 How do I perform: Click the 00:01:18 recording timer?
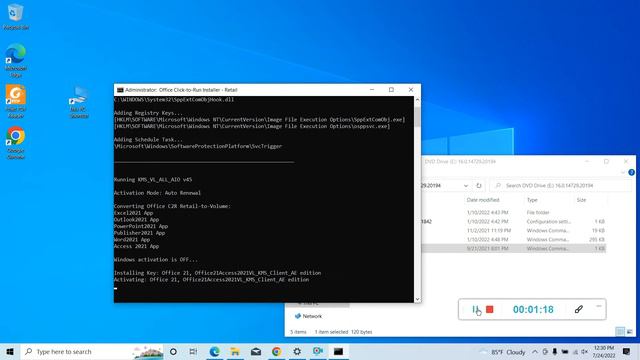pos(533,309)
